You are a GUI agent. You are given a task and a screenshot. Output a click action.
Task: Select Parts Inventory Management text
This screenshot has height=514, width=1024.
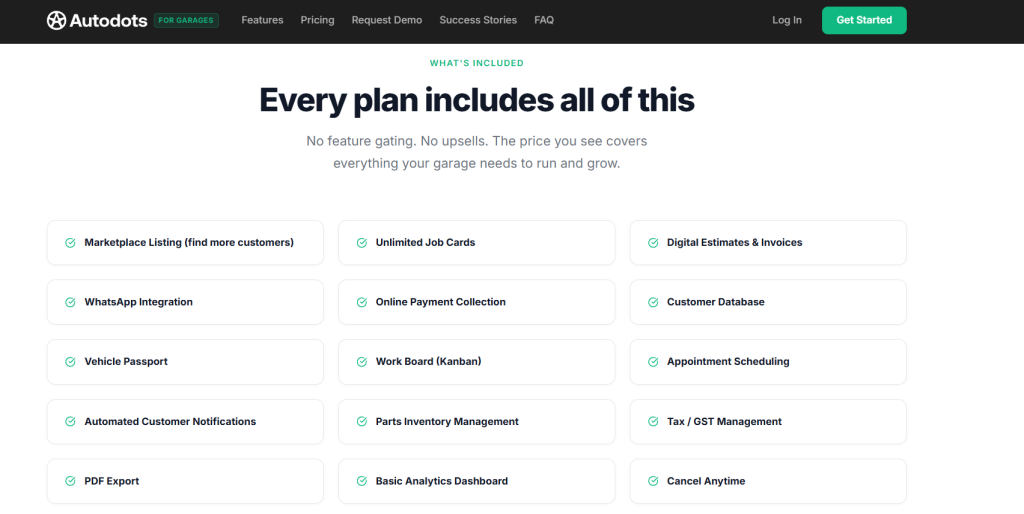tap(447, 421)
